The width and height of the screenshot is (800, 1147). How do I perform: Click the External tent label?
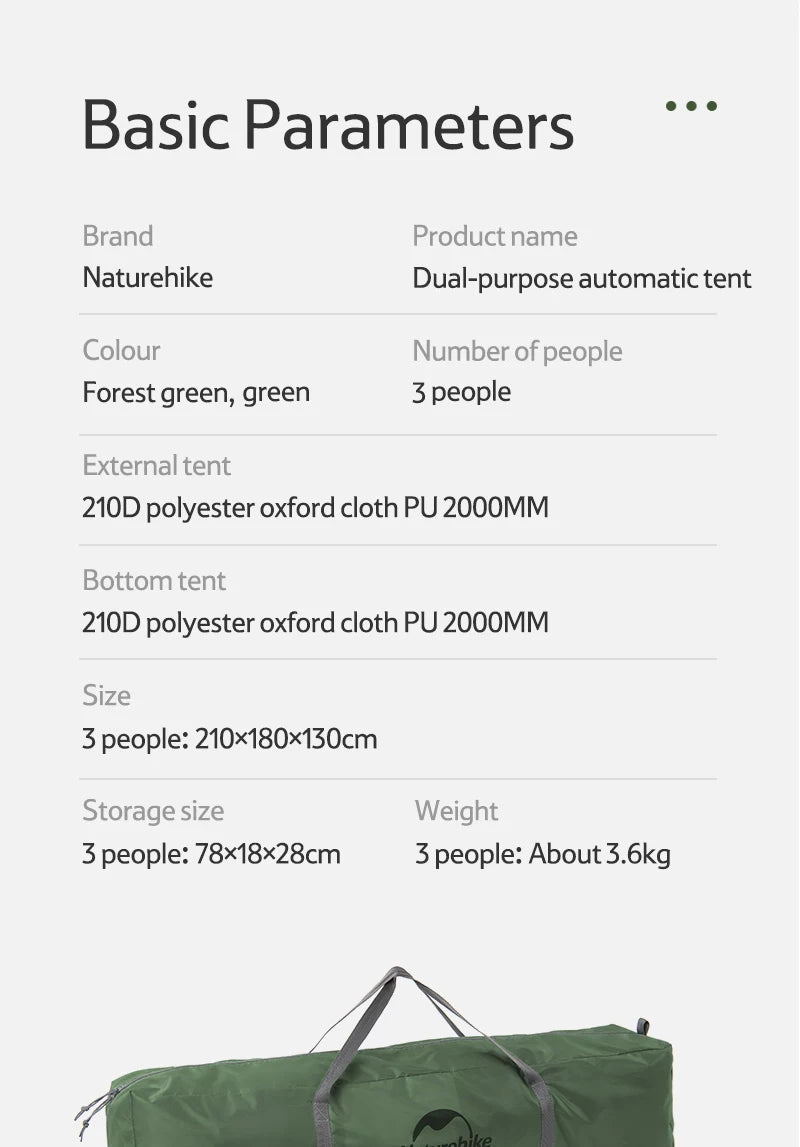tap(156, 465)
